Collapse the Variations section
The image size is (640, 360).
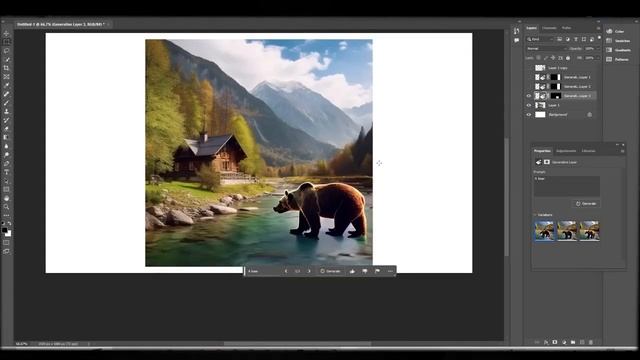point(535,215)
